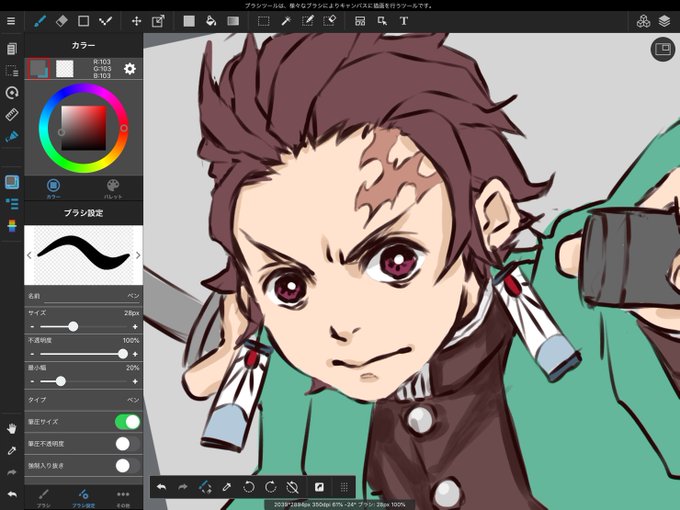Select the Fill rectangle tool
Viewport: 680px width, 510px height.
[189, 21]
